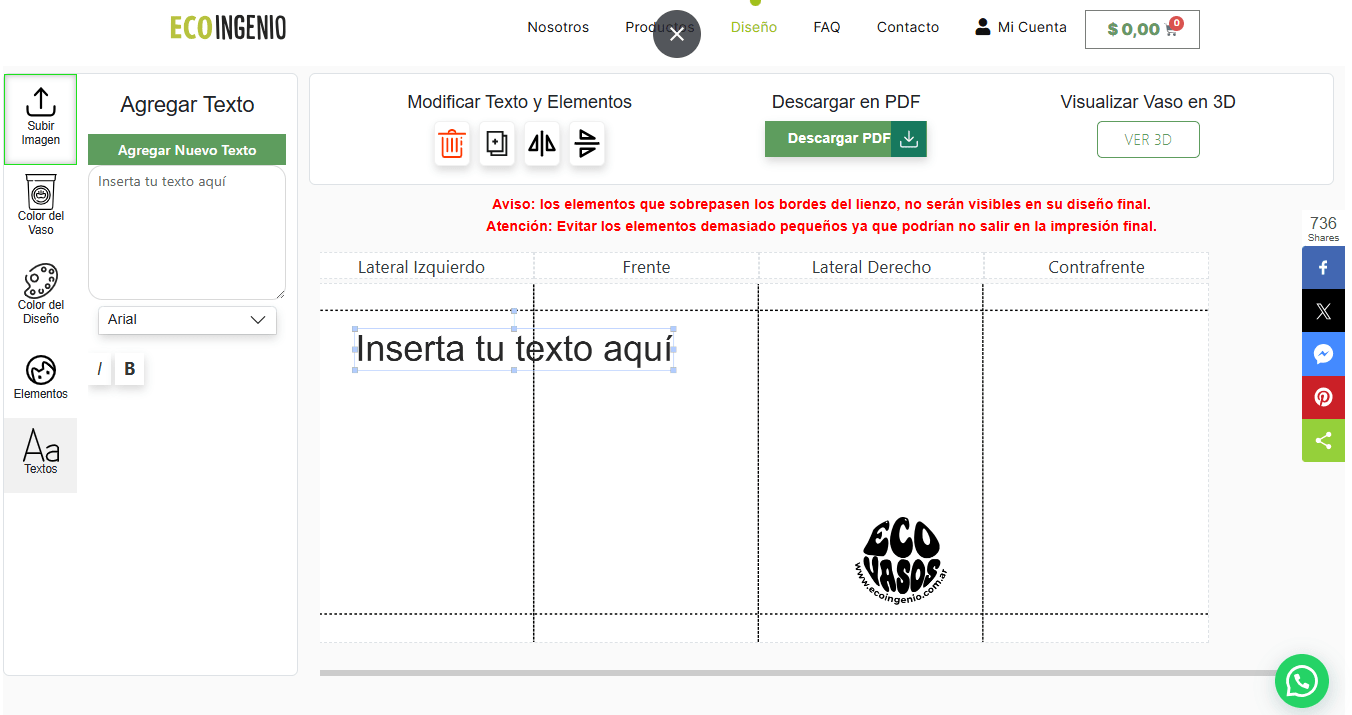Screen dimensions: 1352x715
Task: Open the Color del Diseño palette
Action: coord(40,294)
